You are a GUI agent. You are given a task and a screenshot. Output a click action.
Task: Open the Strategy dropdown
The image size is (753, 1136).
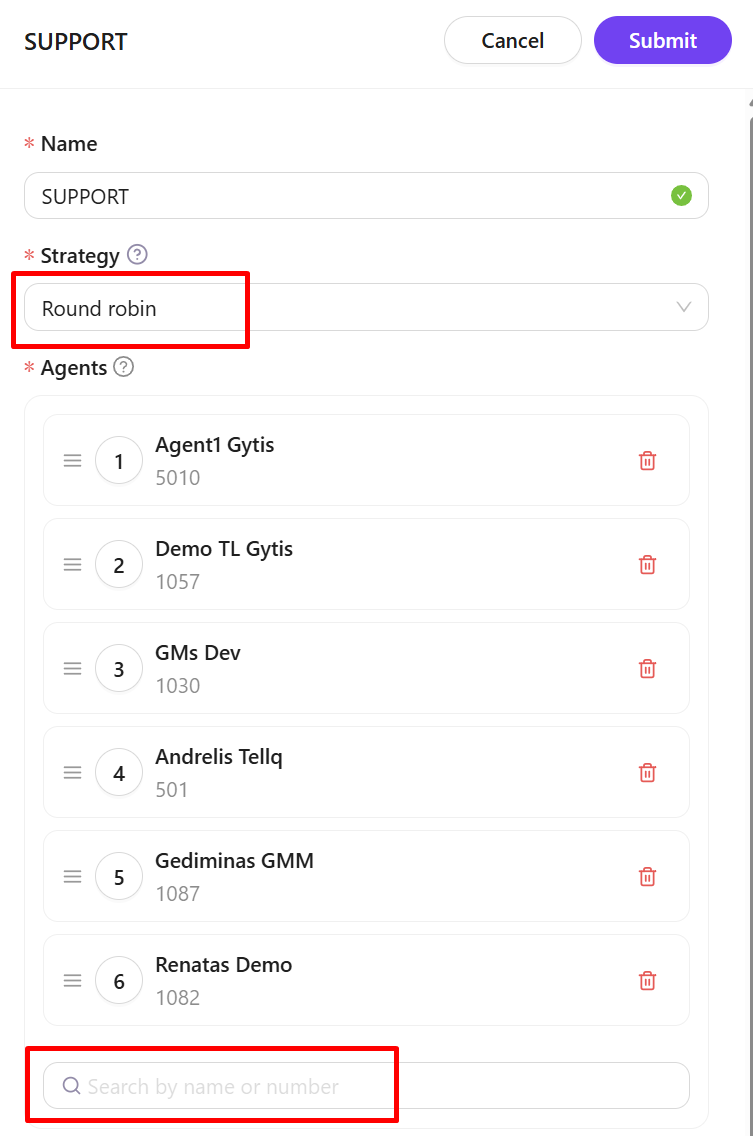tap(366, 308)
